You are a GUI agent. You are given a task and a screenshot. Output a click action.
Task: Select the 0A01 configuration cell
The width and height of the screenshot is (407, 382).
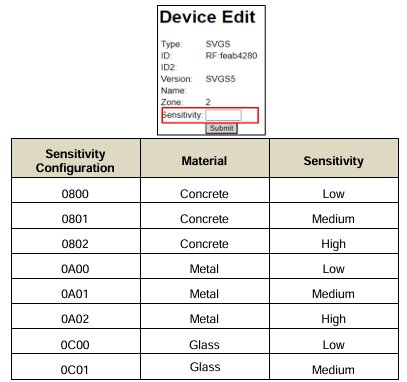(76, 291)
